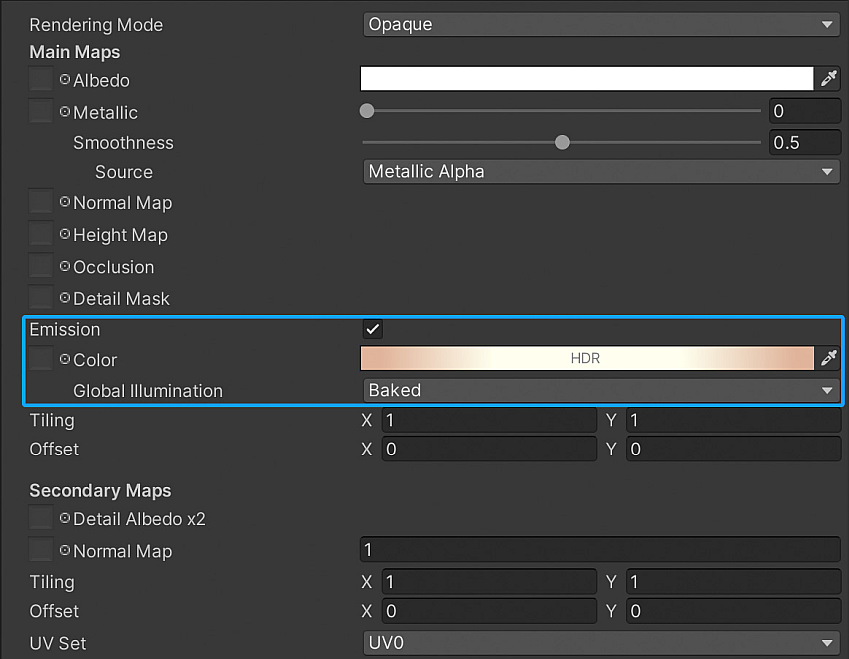Screen dimensions: 849x659
Task: Open the Smoothness Source dropdown
Action: click(600, 171)
